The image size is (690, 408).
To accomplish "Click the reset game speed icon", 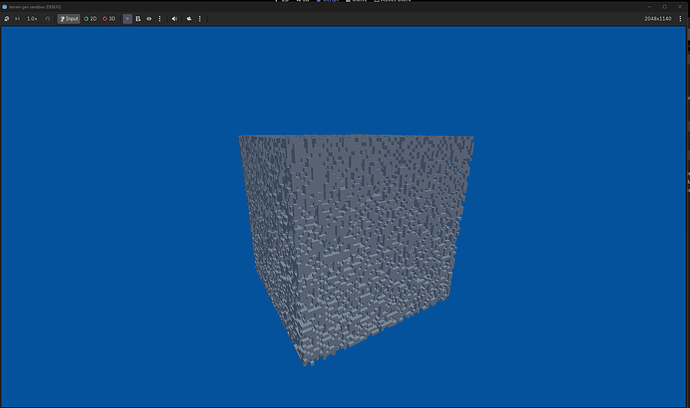I will (48, 19).
